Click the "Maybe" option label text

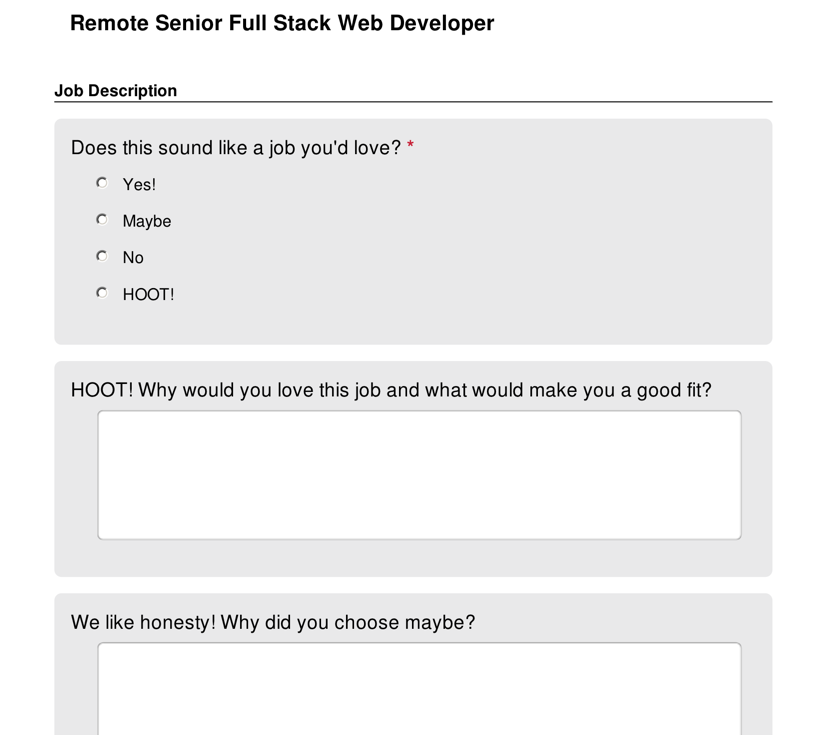(x=147, y=222)
